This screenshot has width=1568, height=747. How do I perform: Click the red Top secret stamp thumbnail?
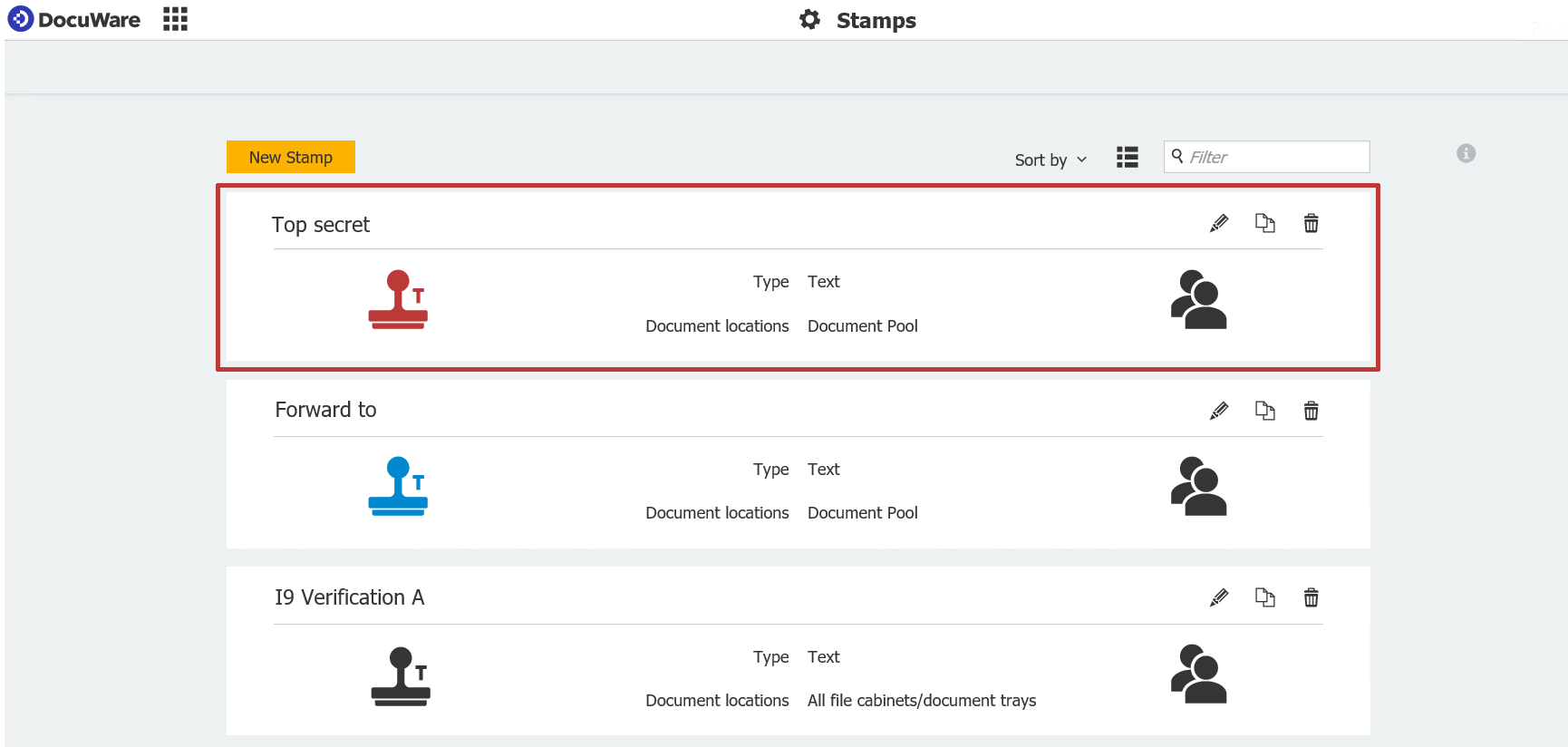click(398, 299)
